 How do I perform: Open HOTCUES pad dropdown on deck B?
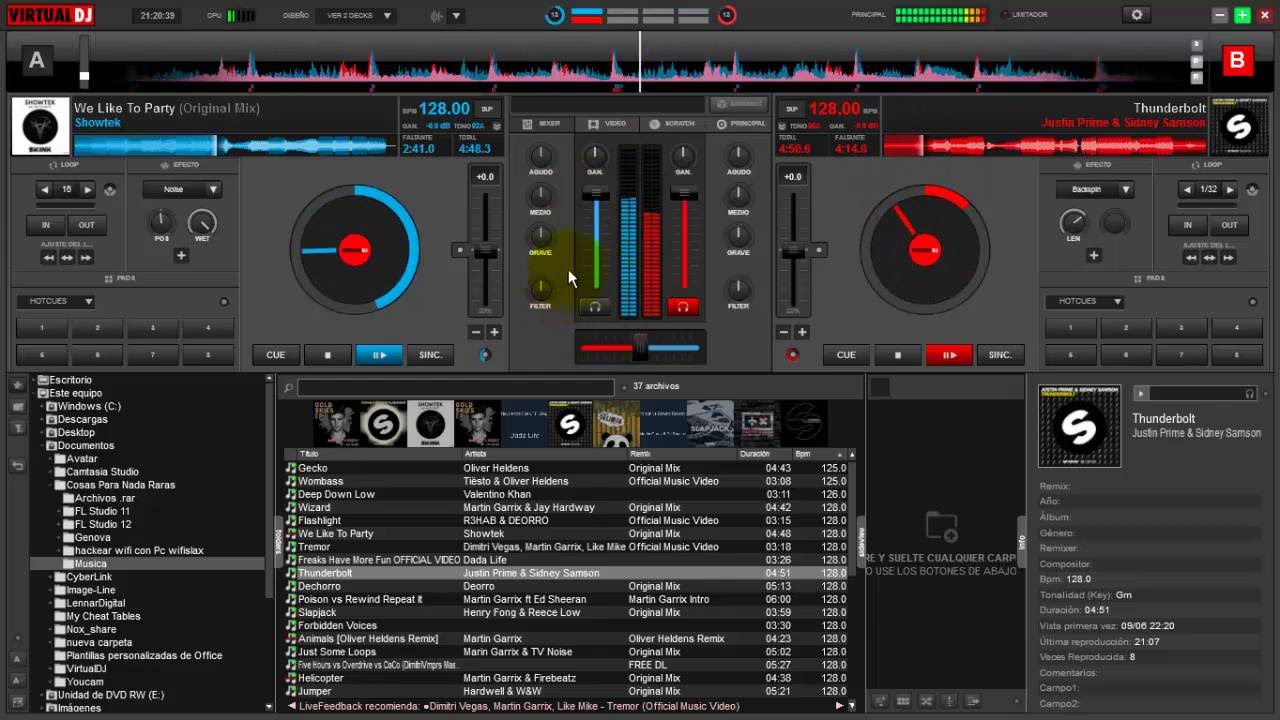pos(1084,301)
